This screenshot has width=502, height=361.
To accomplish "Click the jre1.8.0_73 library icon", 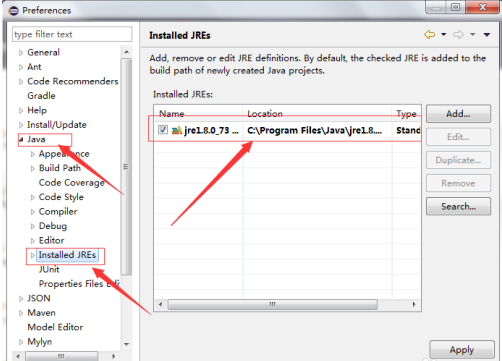I will pyautogui.click(x=176, y=130).
